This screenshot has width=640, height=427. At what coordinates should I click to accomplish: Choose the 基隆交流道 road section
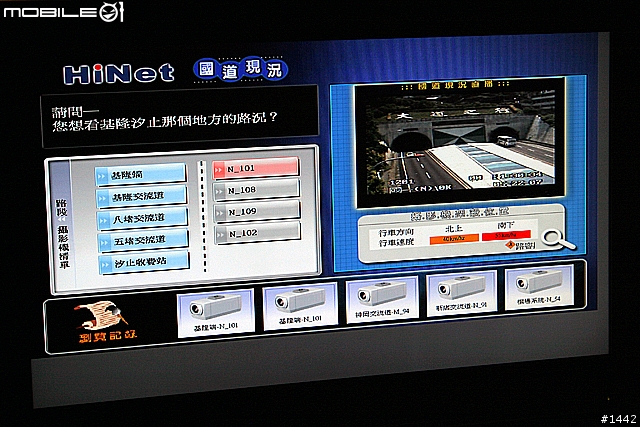tap(142, 196)
